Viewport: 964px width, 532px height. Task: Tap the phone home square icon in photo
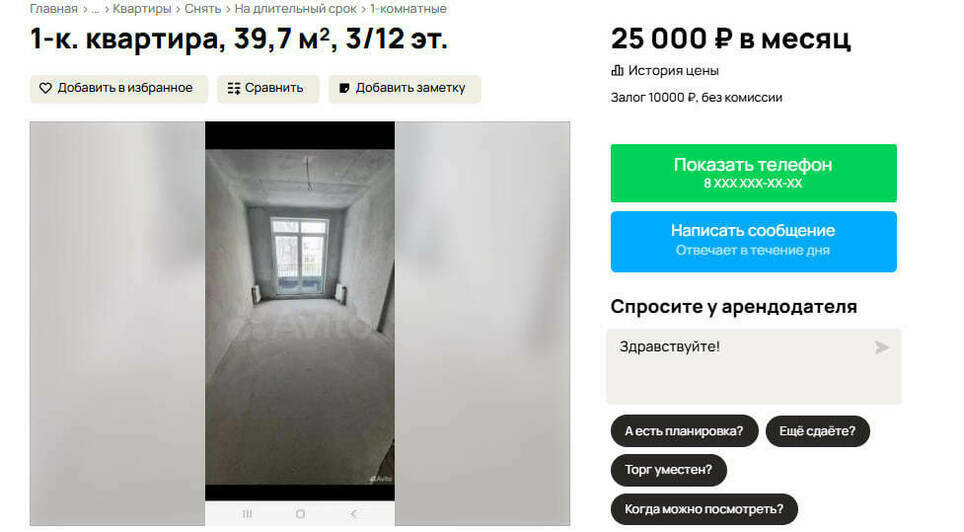click(300, 514)
